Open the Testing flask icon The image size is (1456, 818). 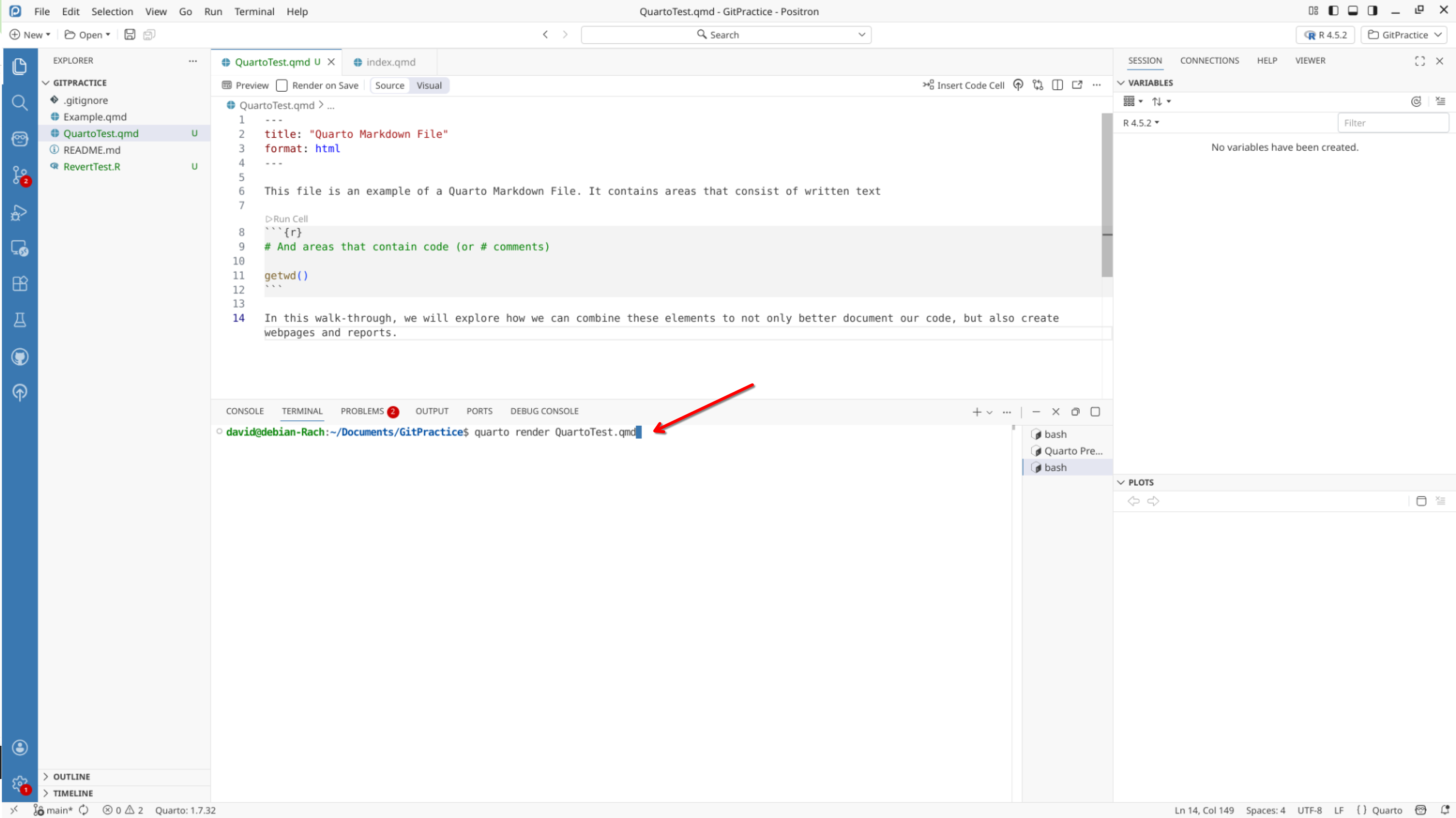(20, 320)
